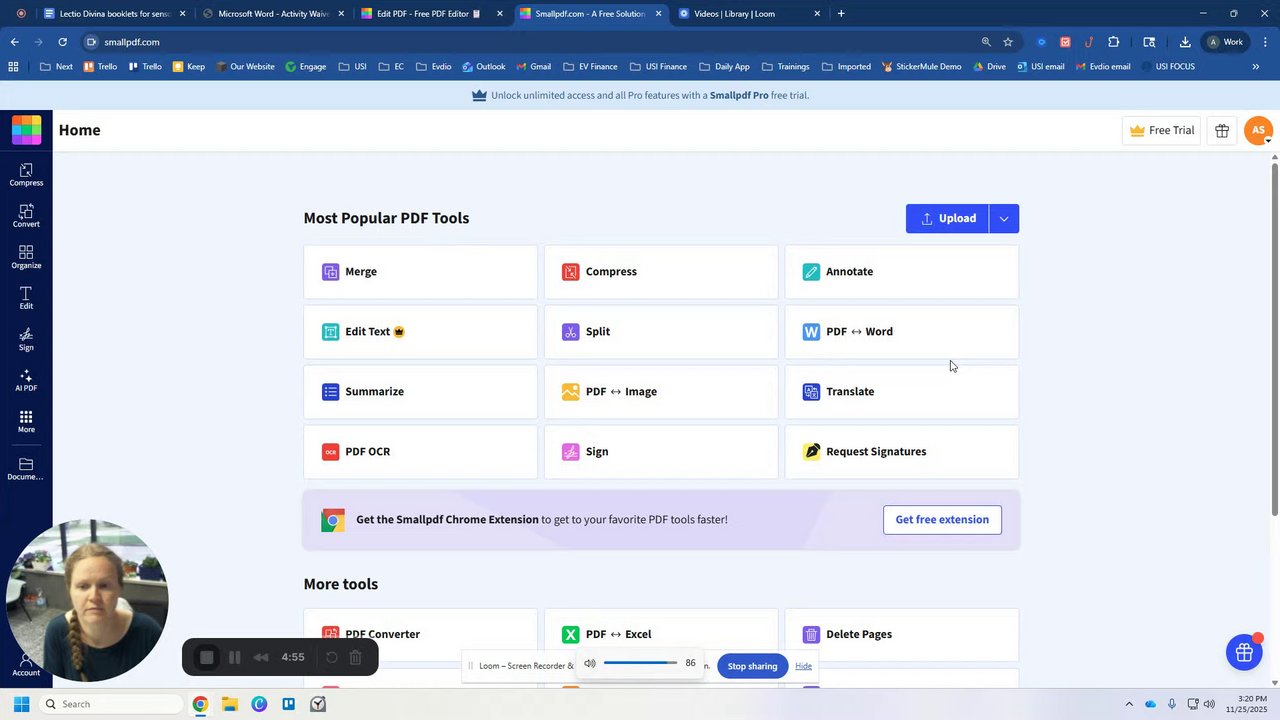Click the Chrome taskbar icon

[x=200, y=704]
